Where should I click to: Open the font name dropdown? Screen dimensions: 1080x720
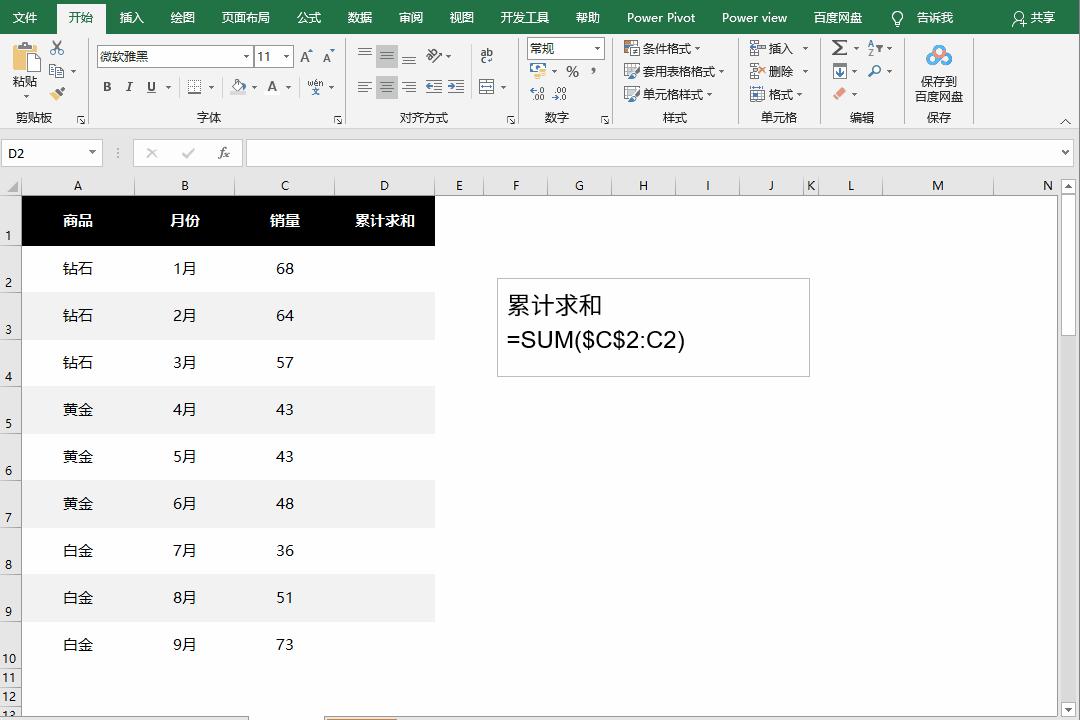(x=246, y=56)
